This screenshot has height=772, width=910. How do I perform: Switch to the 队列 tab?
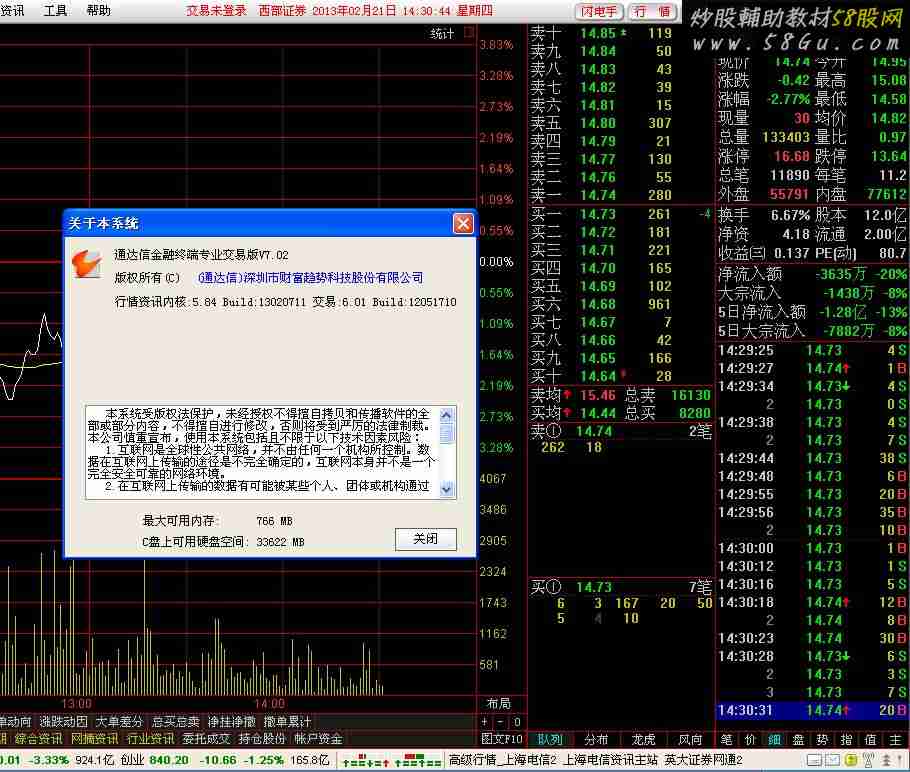point(550,739)
